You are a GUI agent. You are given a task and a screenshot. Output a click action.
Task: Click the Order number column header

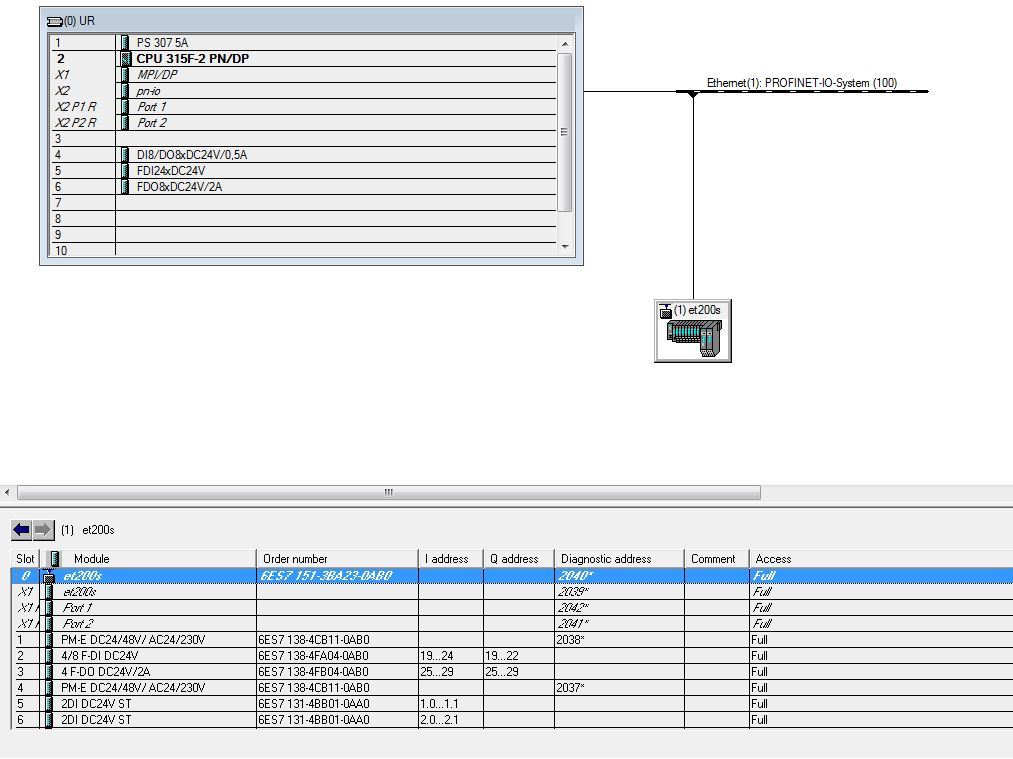tap(337, 559)
